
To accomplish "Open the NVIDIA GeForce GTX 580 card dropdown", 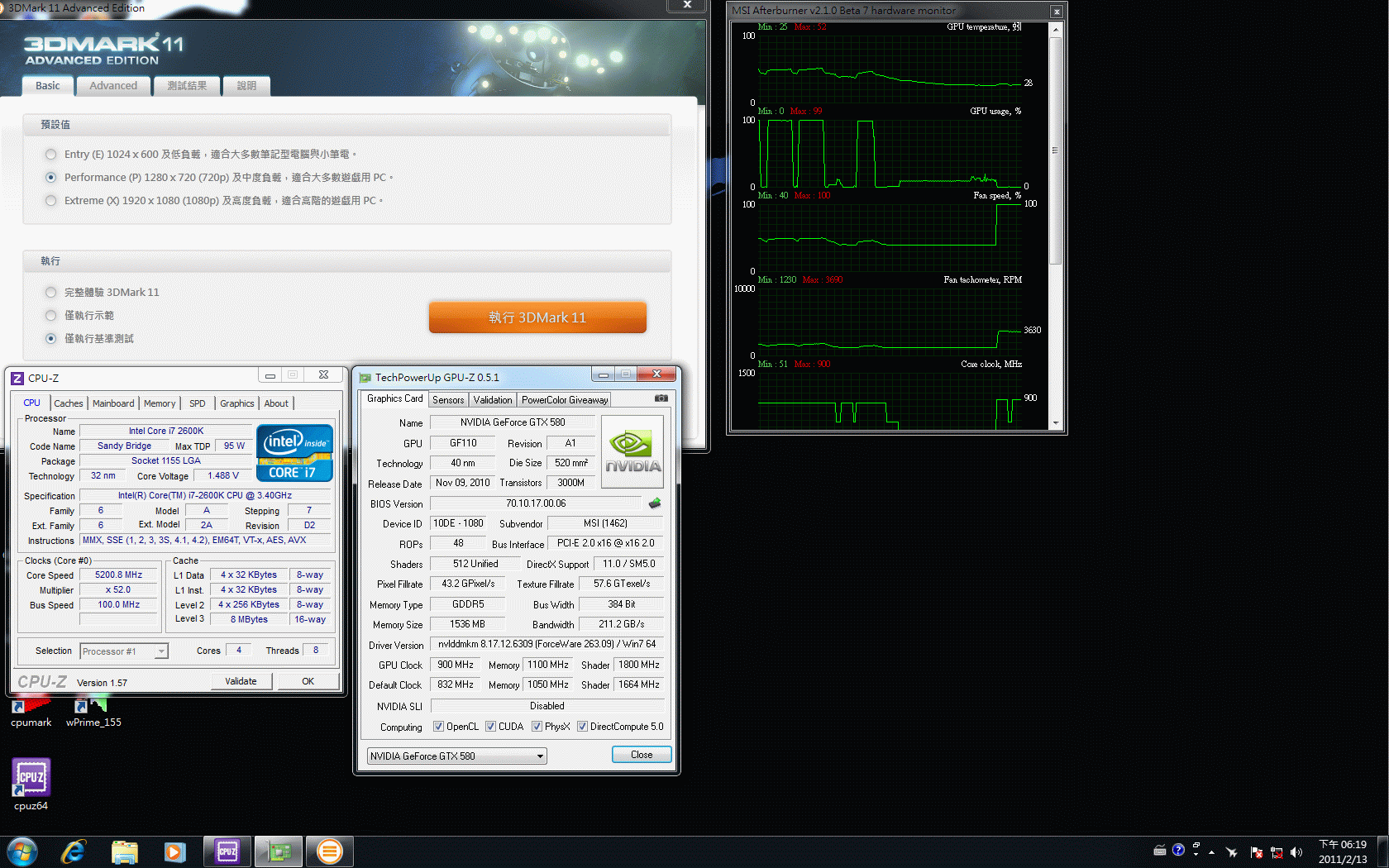I will point(457,756).
